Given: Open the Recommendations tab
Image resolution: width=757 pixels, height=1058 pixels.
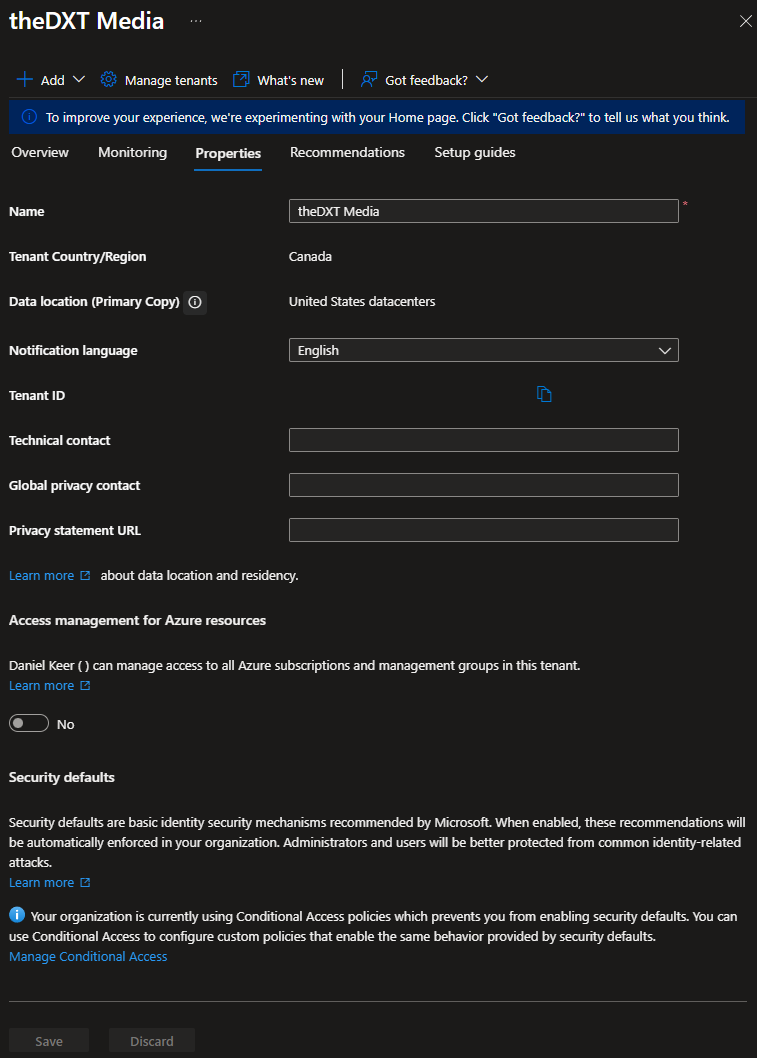Looking at the screenshot, I should coord(347,152).
